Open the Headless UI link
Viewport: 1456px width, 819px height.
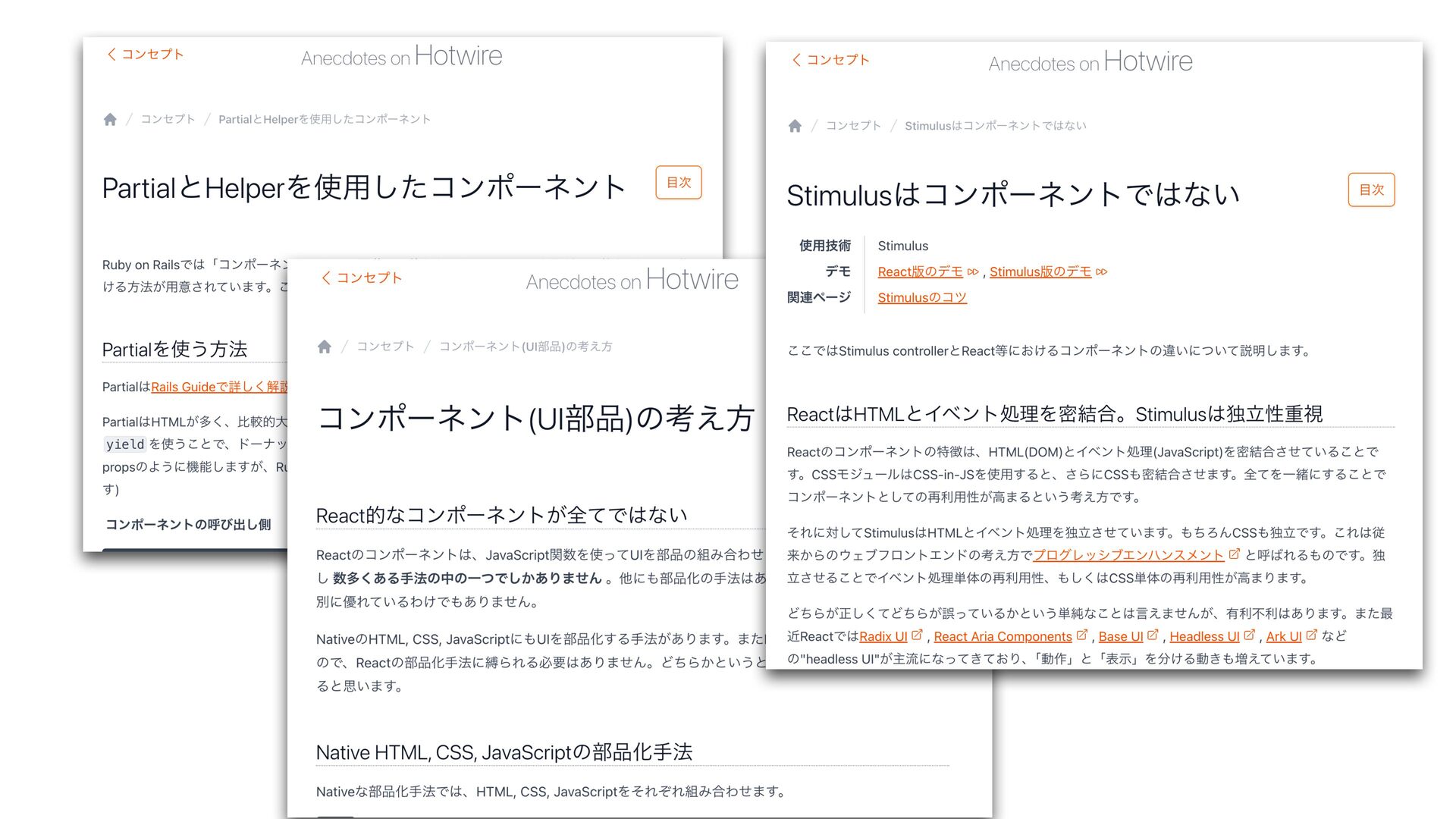point(1204,636)
